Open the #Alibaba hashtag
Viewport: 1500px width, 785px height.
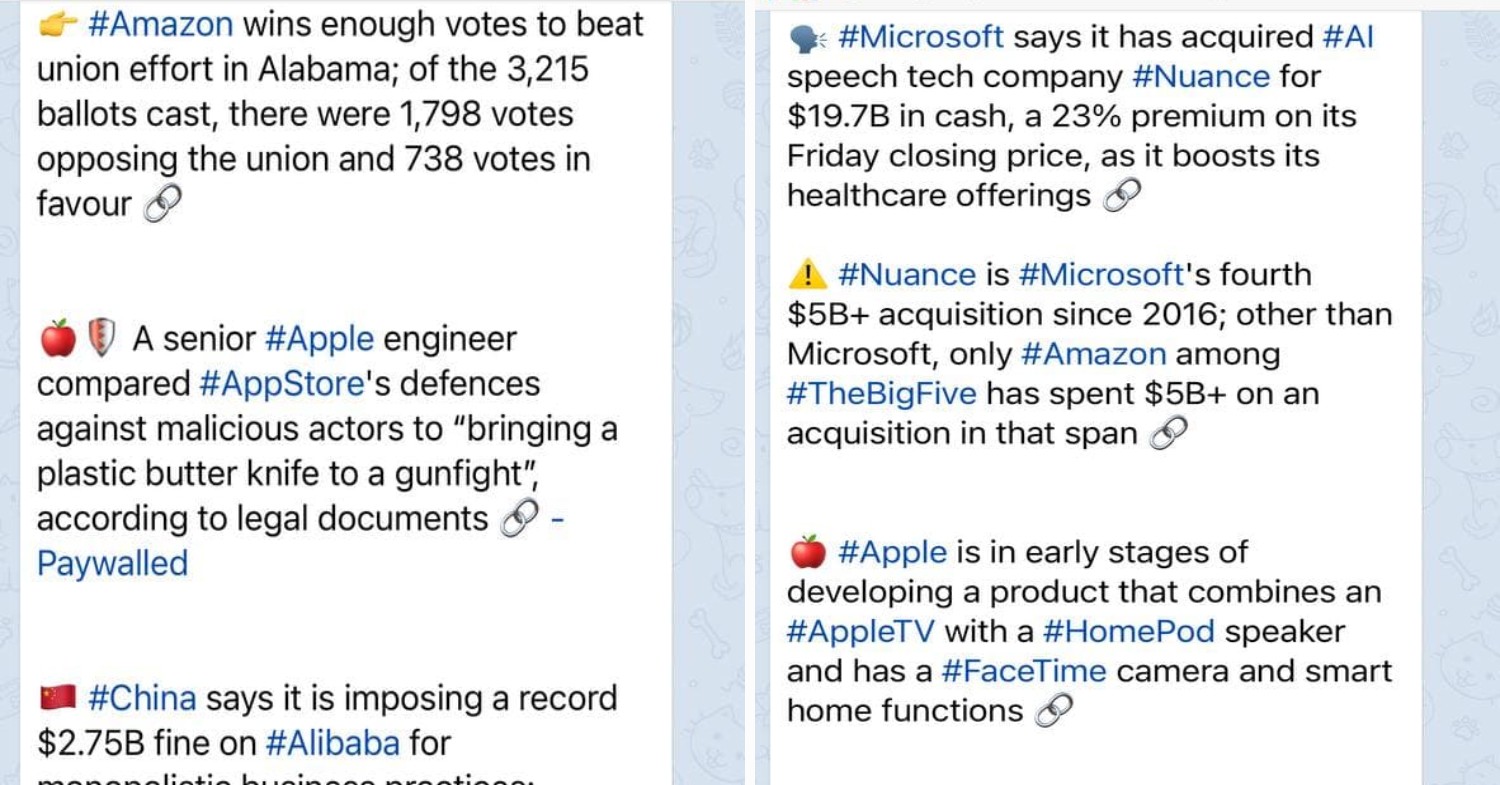[x=332, y=743]
